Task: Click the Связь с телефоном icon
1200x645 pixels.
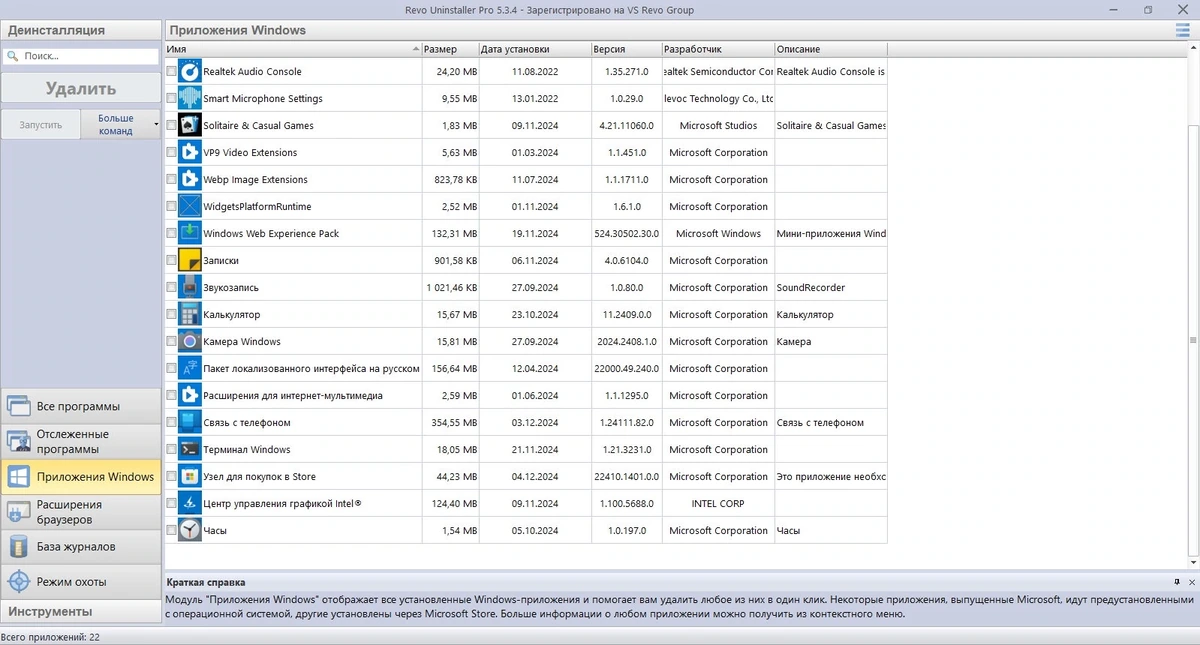Action: 190,423
